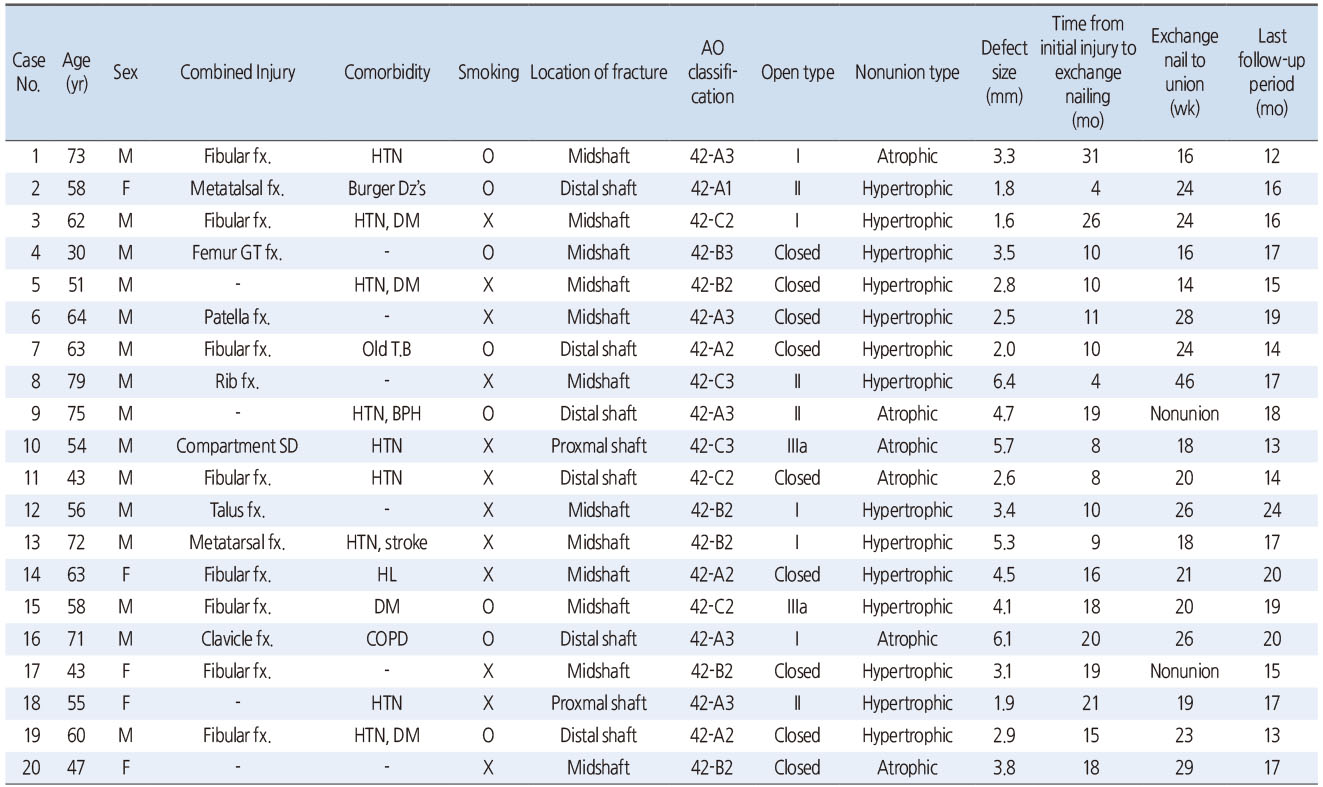Click the 'Nonunion' value in case 9

point(1184,414)
